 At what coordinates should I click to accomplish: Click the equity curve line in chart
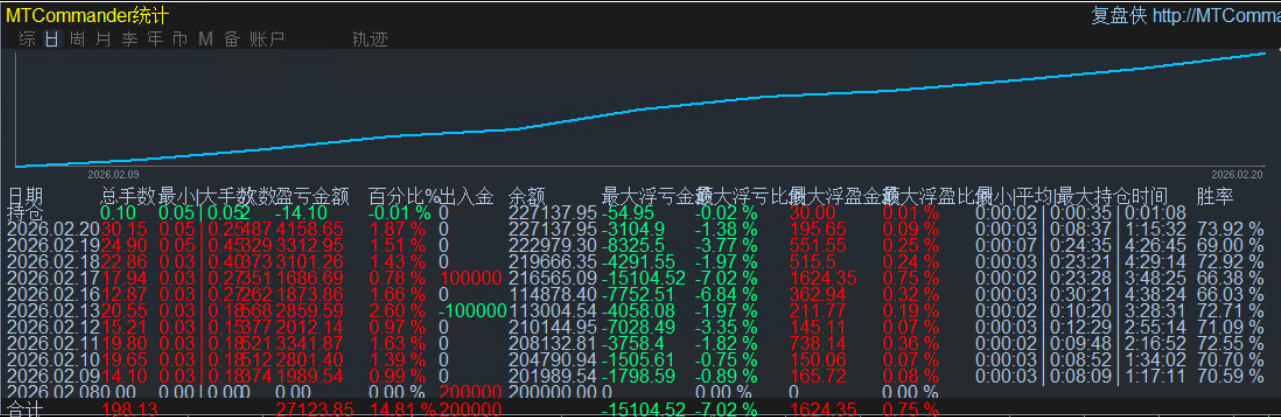640,110
